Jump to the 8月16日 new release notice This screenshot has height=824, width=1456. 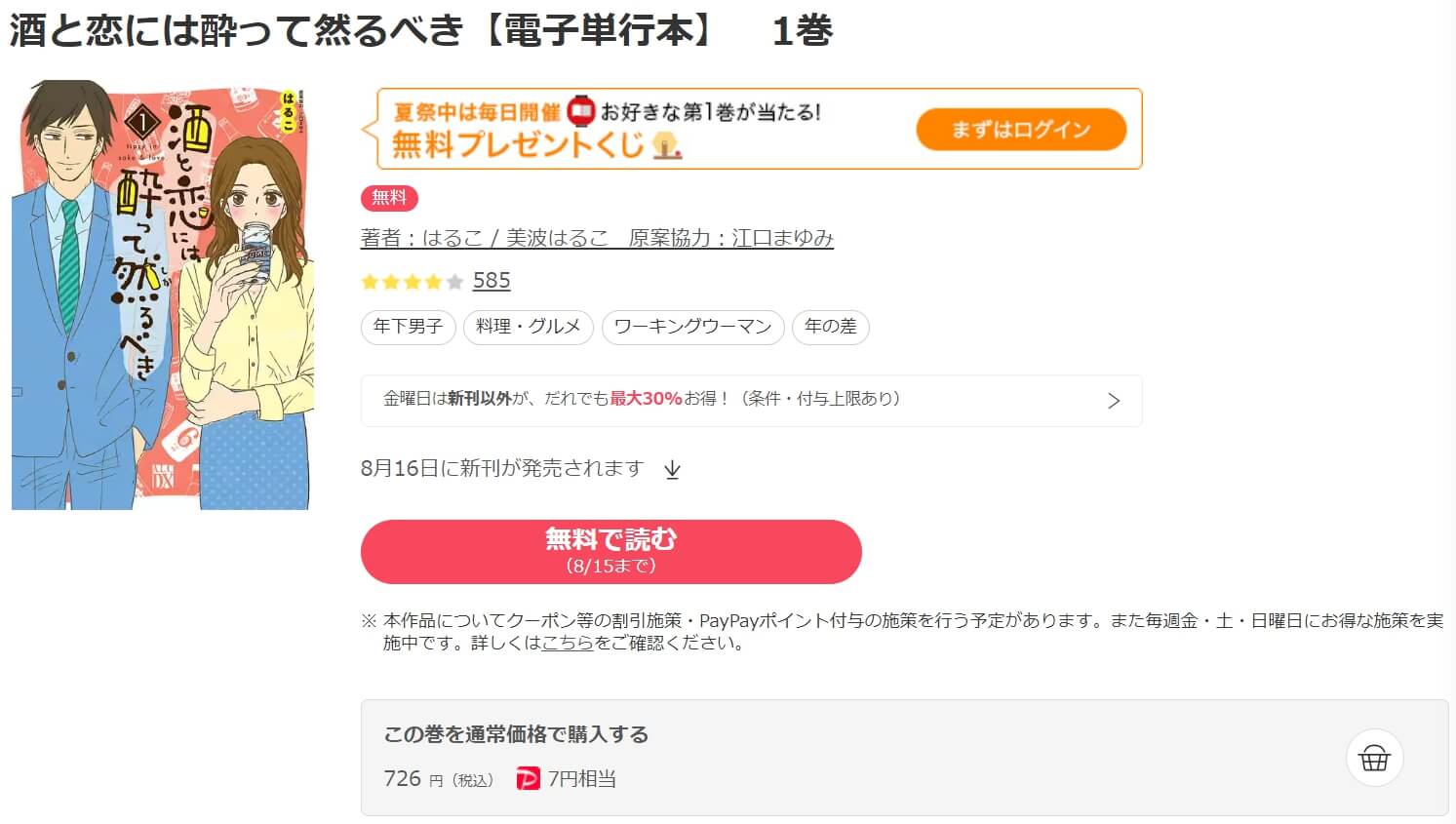(x=502, y=469)
